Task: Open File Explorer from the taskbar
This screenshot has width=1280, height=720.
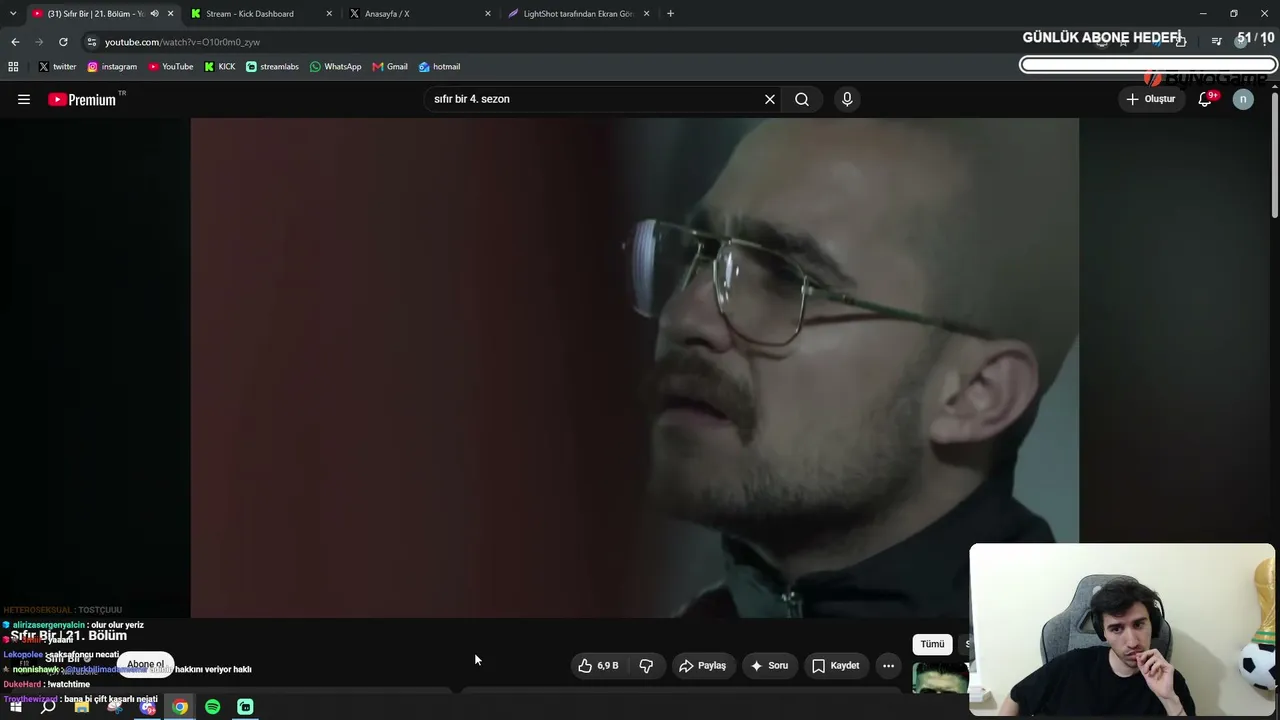Action: pos(82,707)
